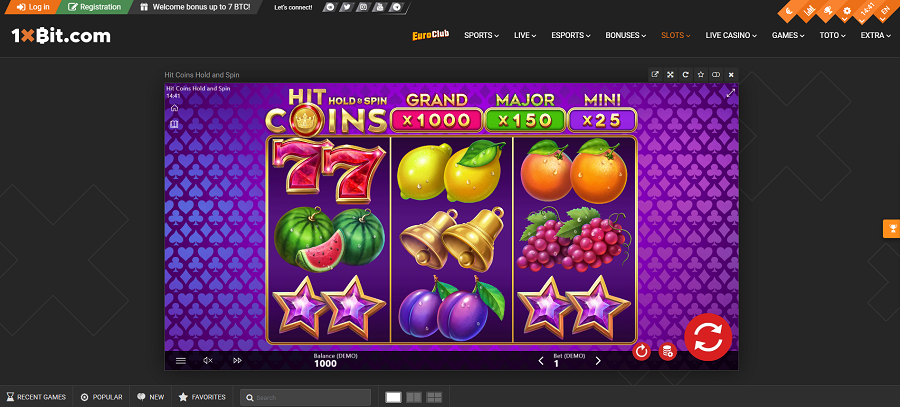
Task: Open the coin bet settings icon
Action: pyautogui.click(x=668, y=351)
